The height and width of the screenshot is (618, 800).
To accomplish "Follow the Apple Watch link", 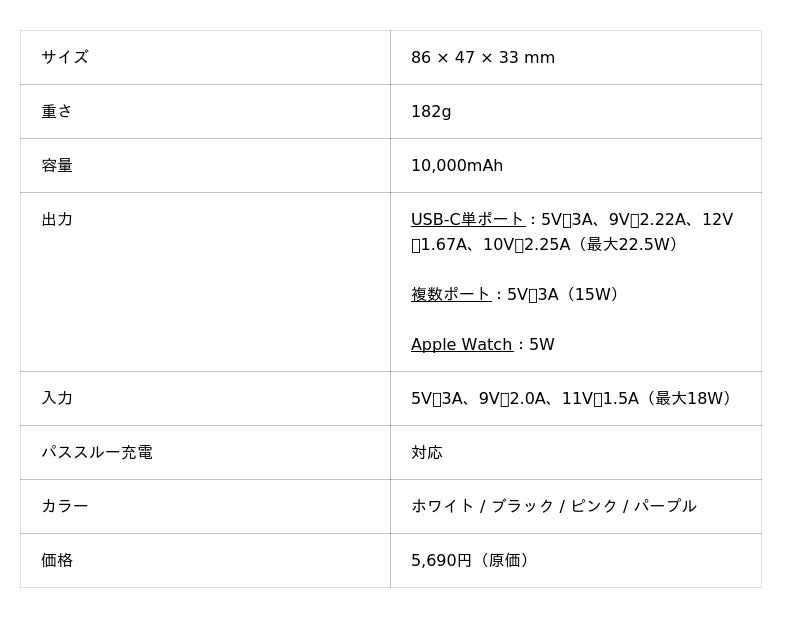I will pyautogui.click(x=461, y=345).
